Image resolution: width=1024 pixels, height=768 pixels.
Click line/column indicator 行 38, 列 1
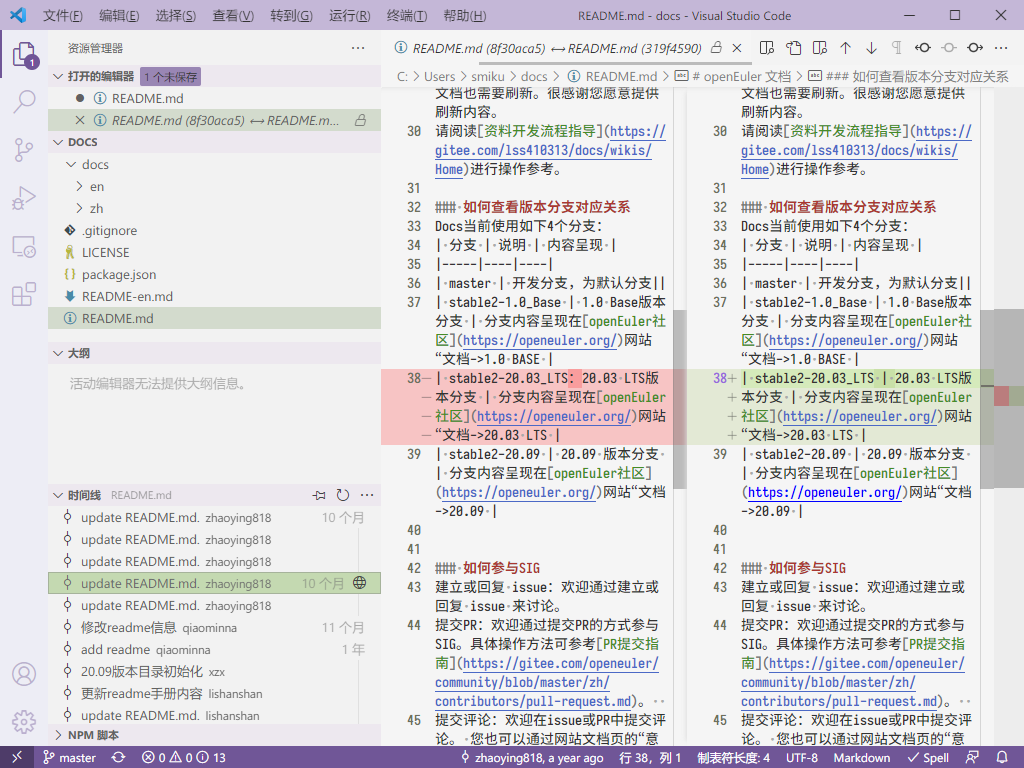click(x=649, y=758)
